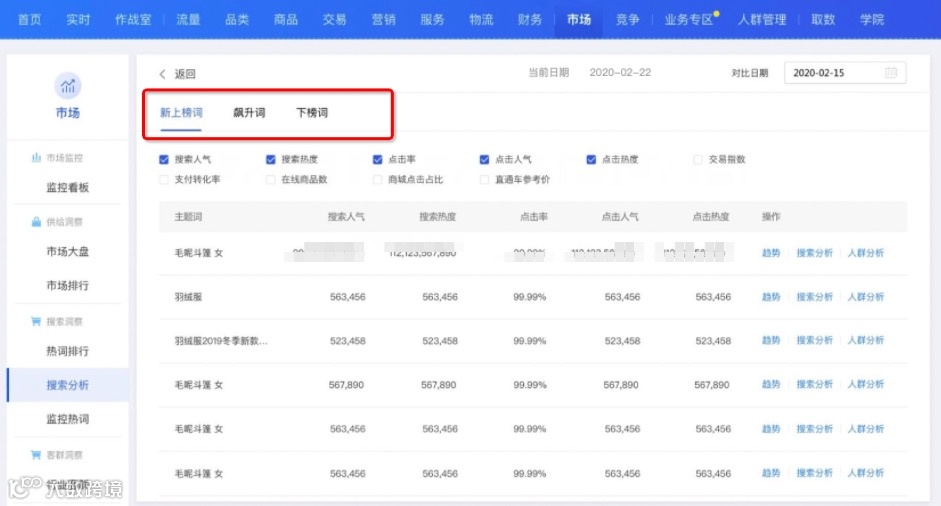This screenshot has height=506, width=941.
Task: Click the 市场监控 bar chart icon
Action: pos(36,157)
